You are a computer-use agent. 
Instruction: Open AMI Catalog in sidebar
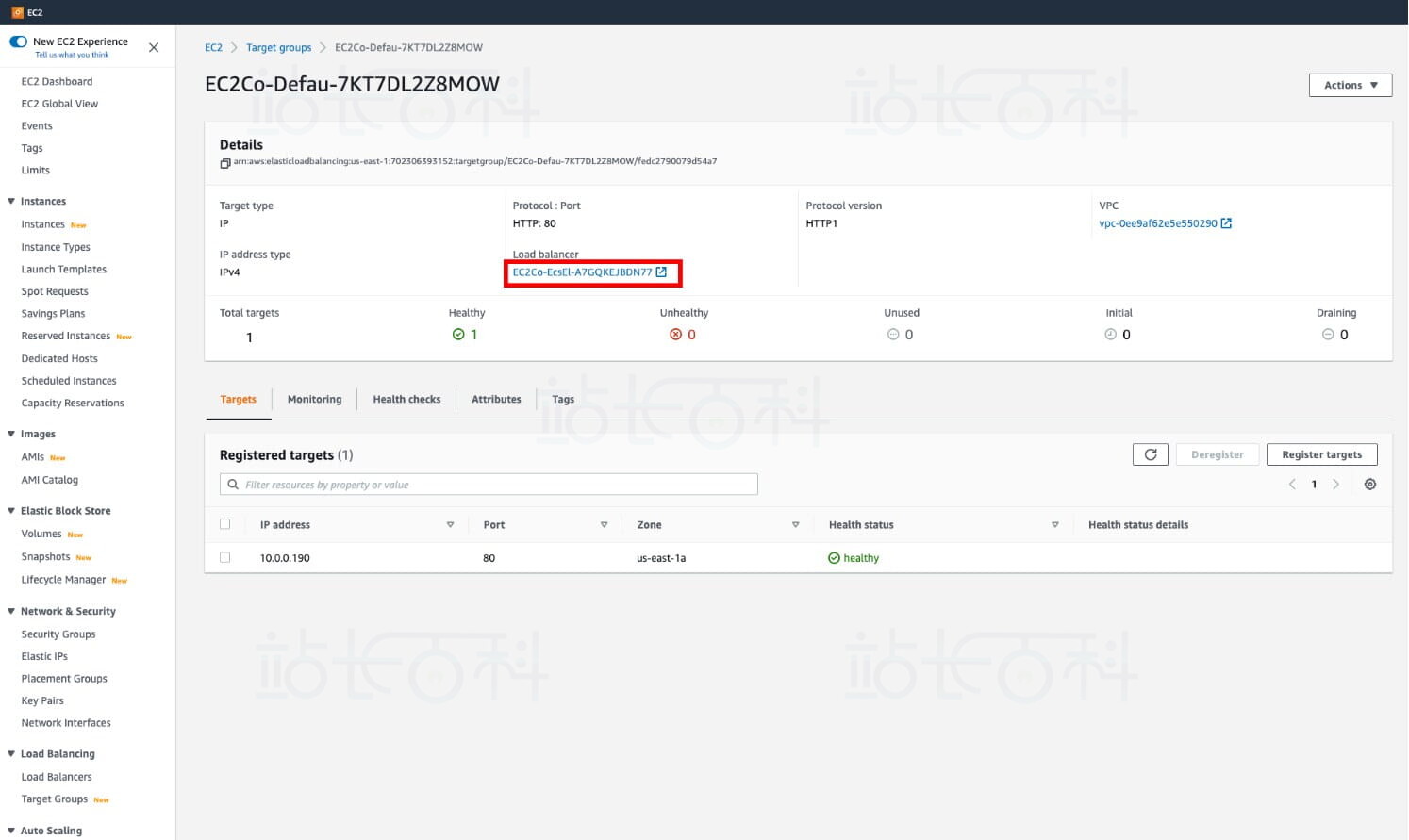click(49, 480)
